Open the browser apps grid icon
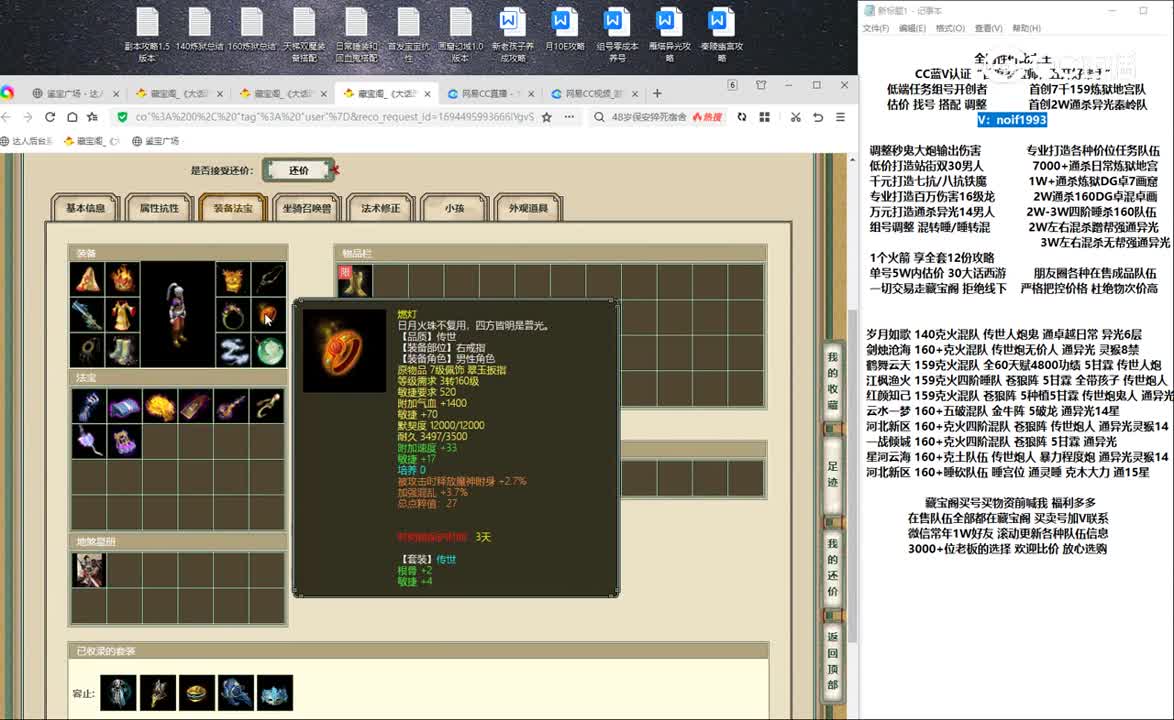Screen dimensions: 1174x720 click(764, 117)
